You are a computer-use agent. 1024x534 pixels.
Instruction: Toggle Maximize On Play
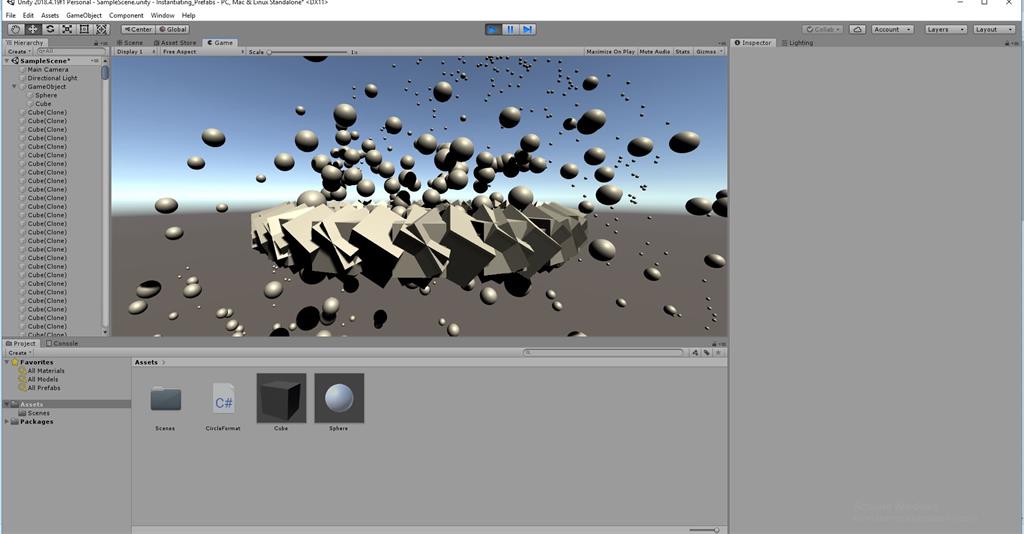(x=610, y=51)
